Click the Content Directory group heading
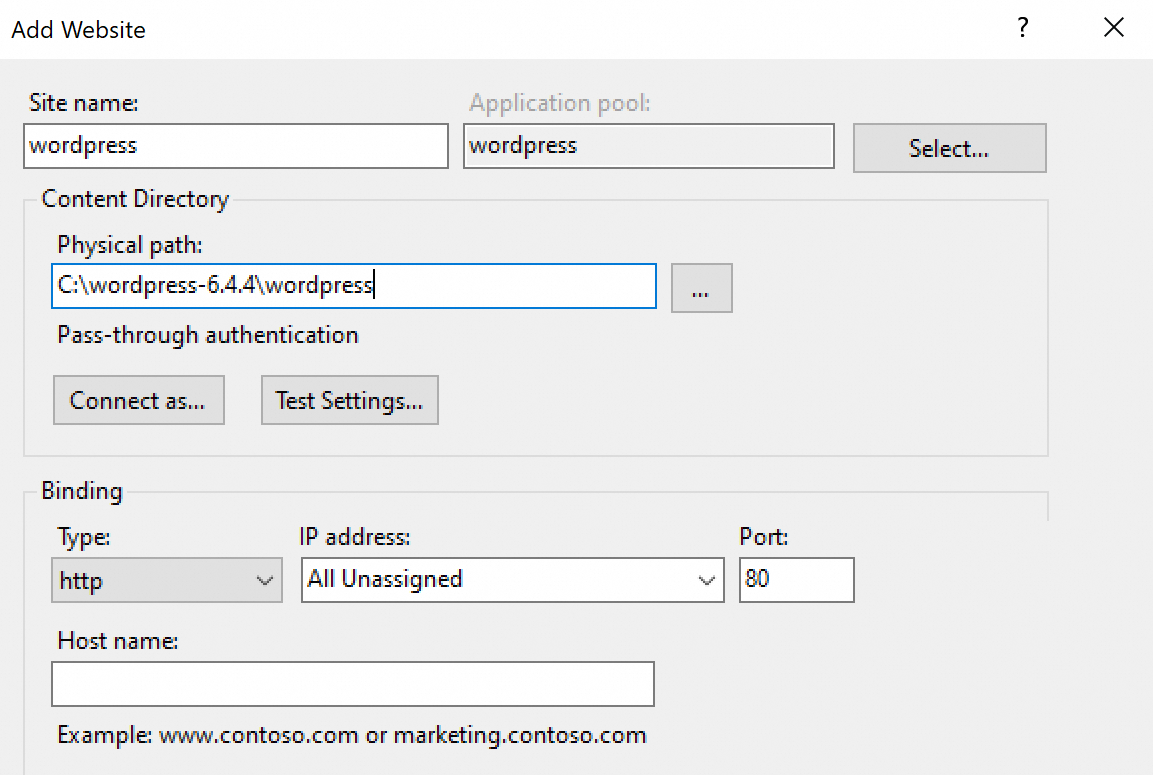The image size is (1153, 775). coord(135,199)
